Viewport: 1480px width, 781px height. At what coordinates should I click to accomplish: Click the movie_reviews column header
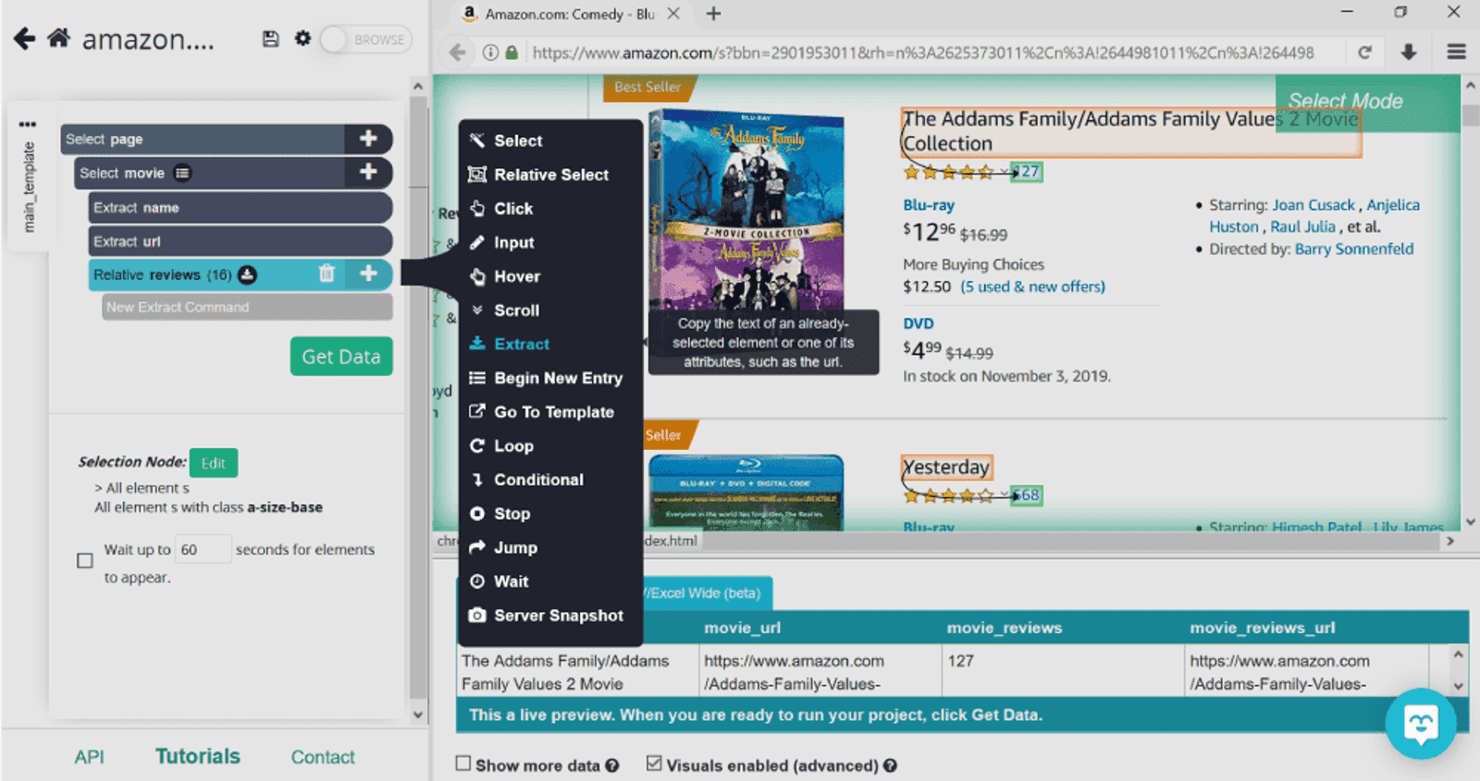[1004, 628]
